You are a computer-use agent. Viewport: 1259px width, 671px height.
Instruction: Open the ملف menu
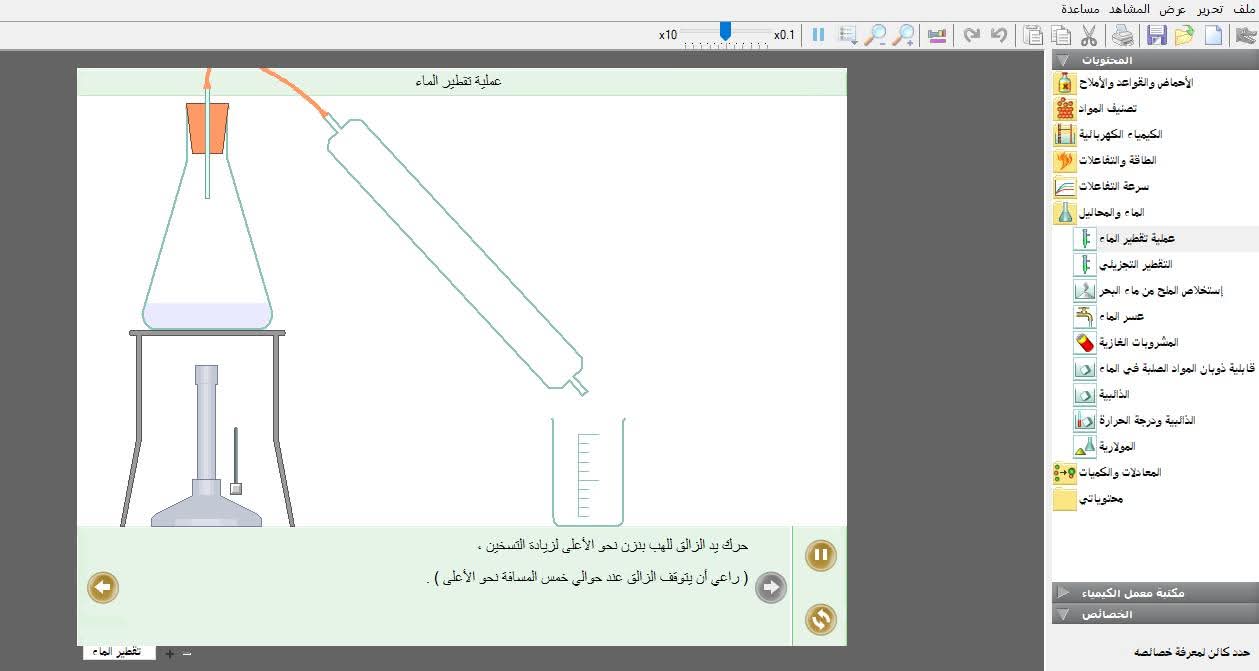(x=1245, y=9)
